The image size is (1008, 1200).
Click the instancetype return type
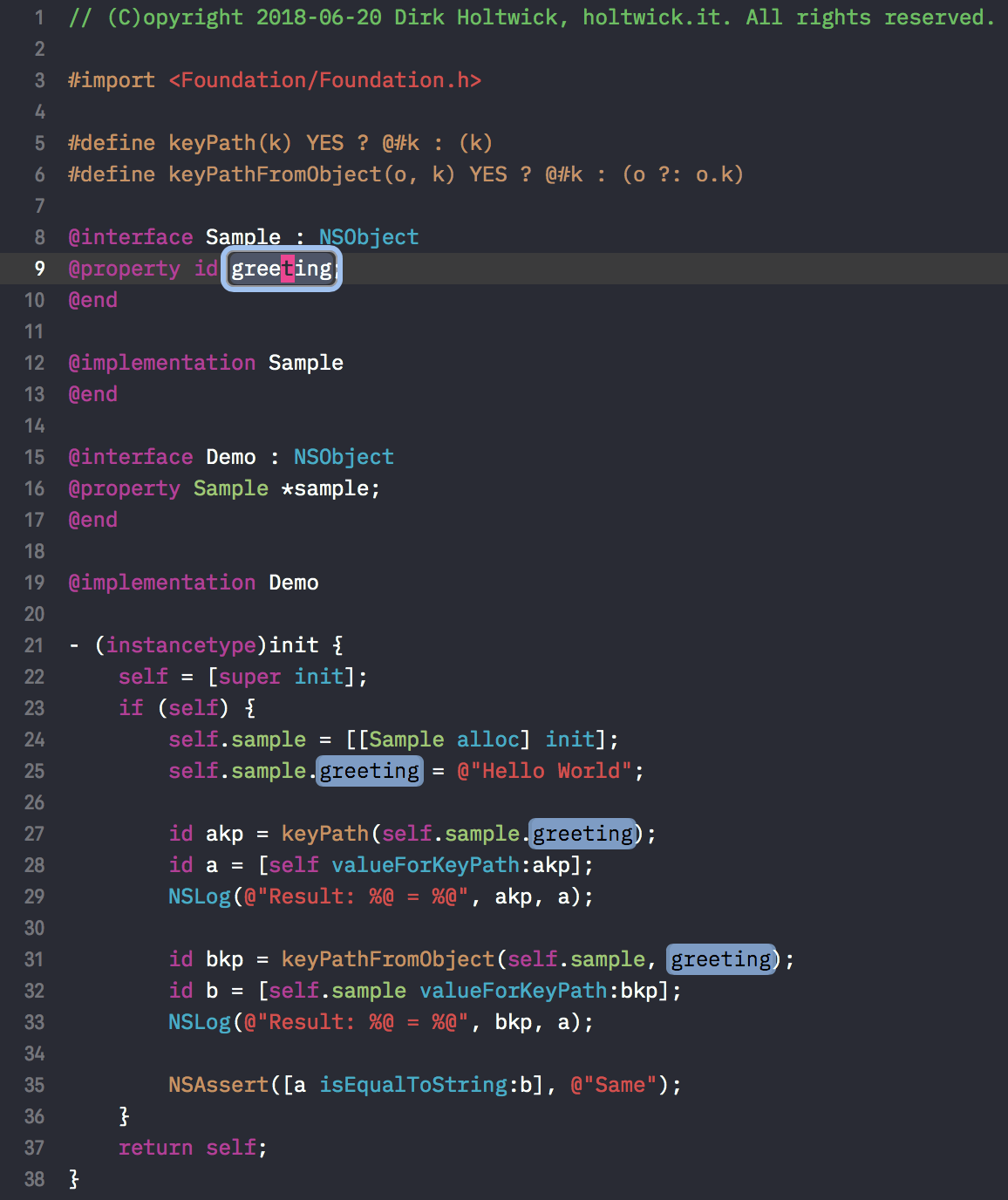180,645
